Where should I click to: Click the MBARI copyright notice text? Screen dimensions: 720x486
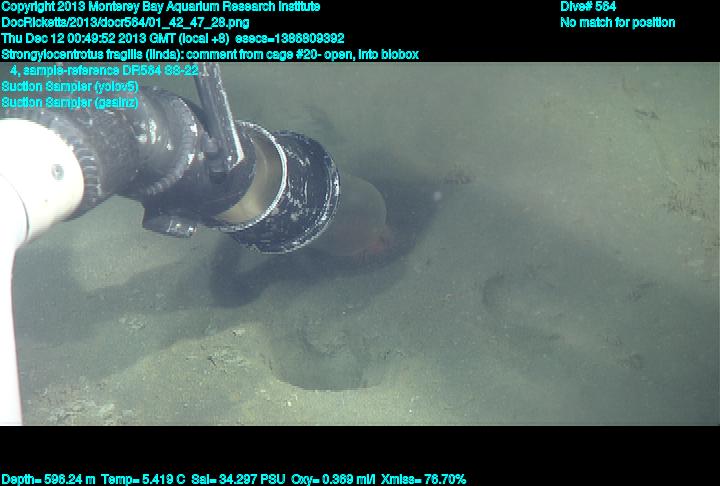160,7
